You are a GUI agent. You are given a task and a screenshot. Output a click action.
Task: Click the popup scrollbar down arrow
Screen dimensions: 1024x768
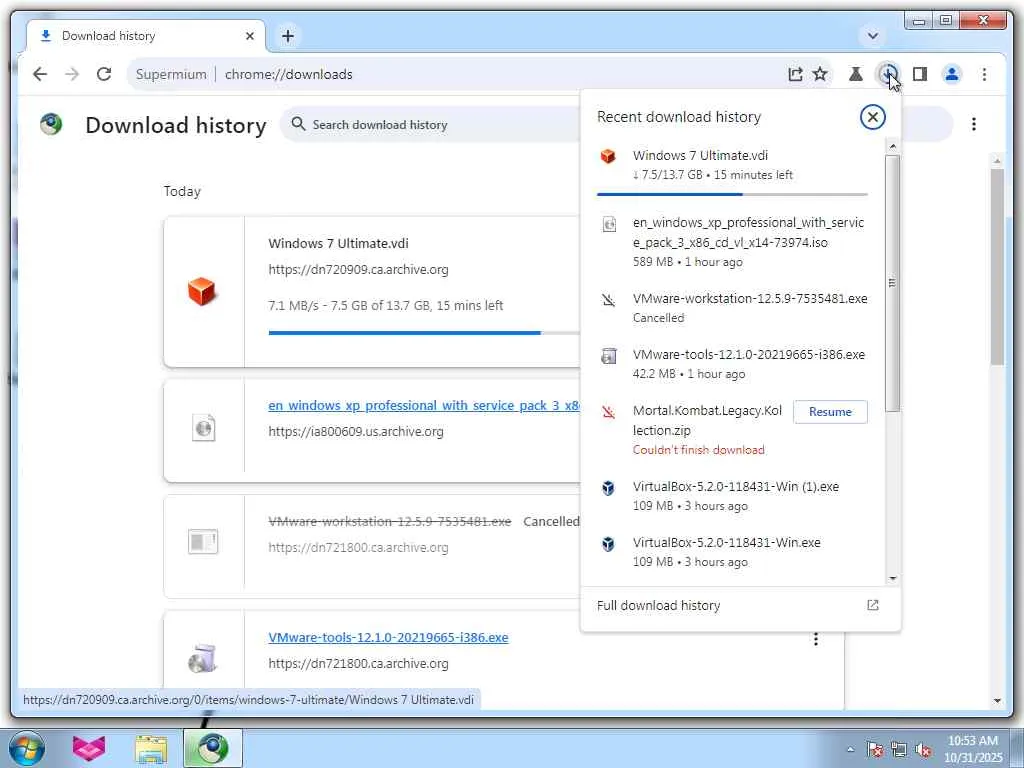tap(893, 579)
